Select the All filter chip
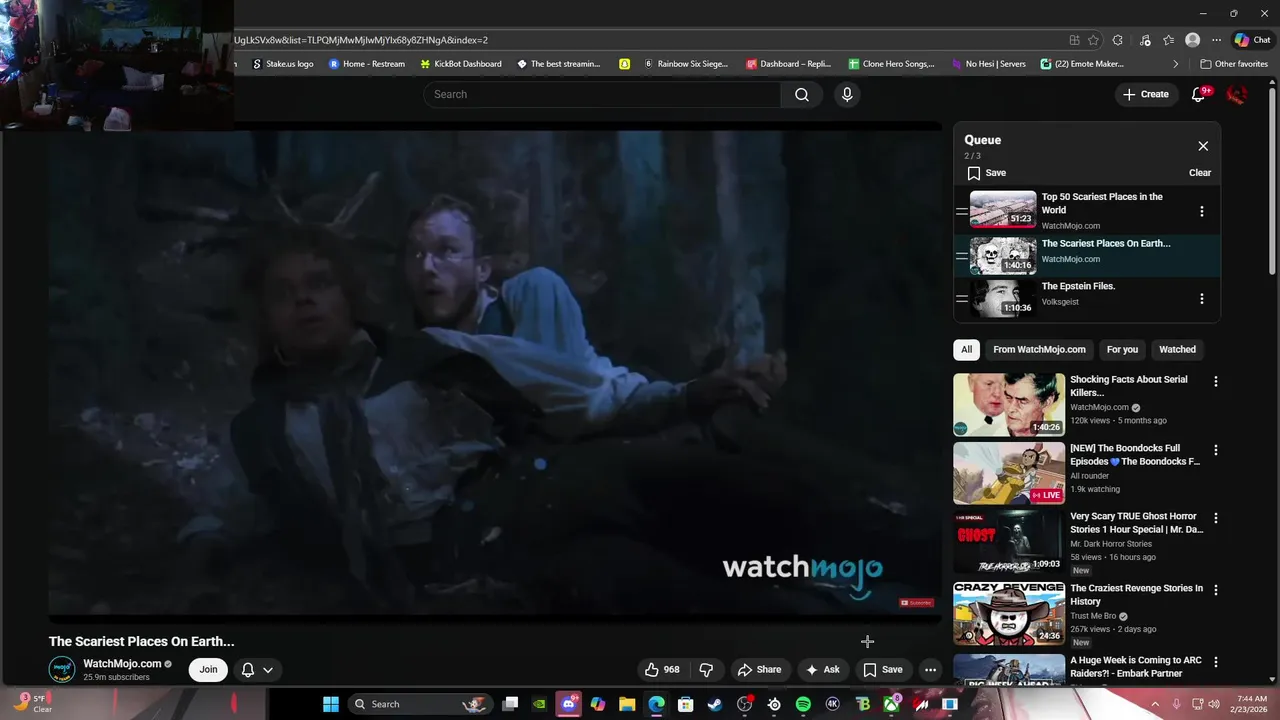1280x720 pixels. pos(966,350)
